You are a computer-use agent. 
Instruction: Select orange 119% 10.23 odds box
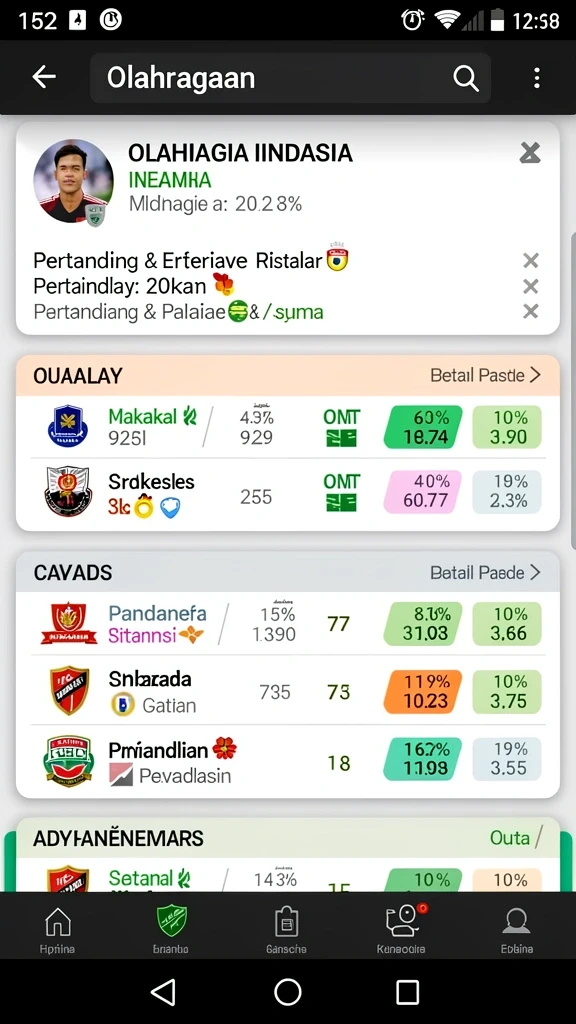(423, 691)
